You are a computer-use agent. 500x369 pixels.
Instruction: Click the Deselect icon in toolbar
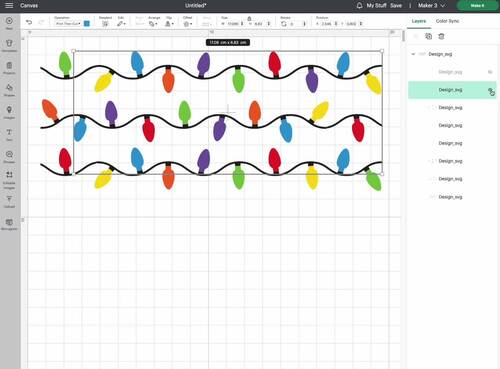pyautogui.click(x=105, y=23)
